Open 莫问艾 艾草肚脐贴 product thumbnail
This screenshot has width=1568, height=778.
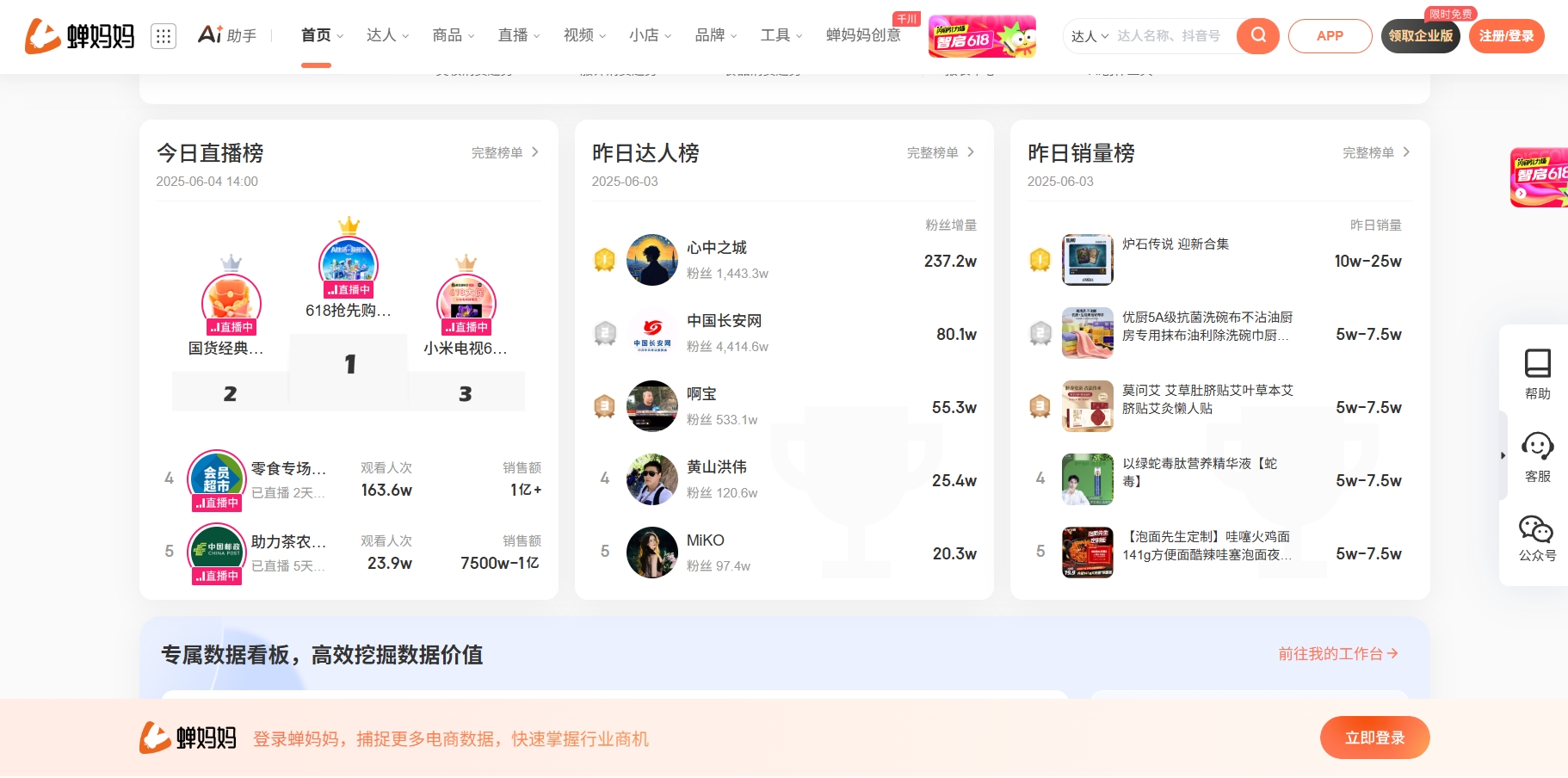pyautogui.click(x=1088, y=406)
